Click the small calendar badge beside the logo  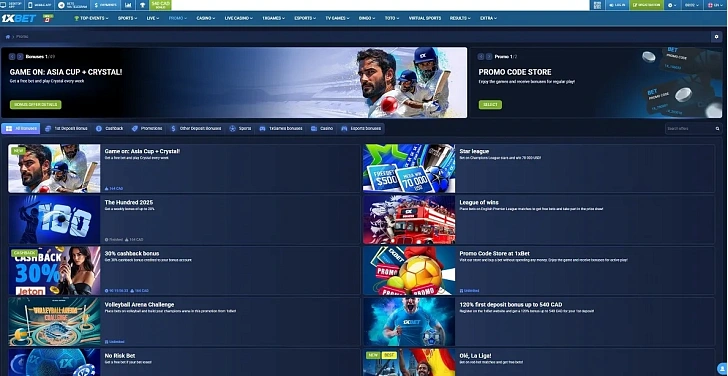coord(48,18)
